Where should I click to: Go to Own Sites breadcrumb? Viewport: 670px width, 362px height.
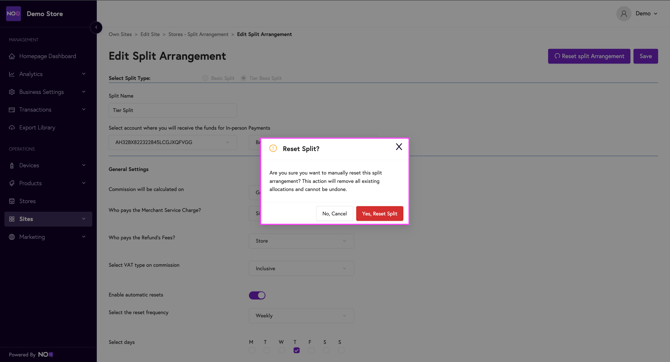120,34
